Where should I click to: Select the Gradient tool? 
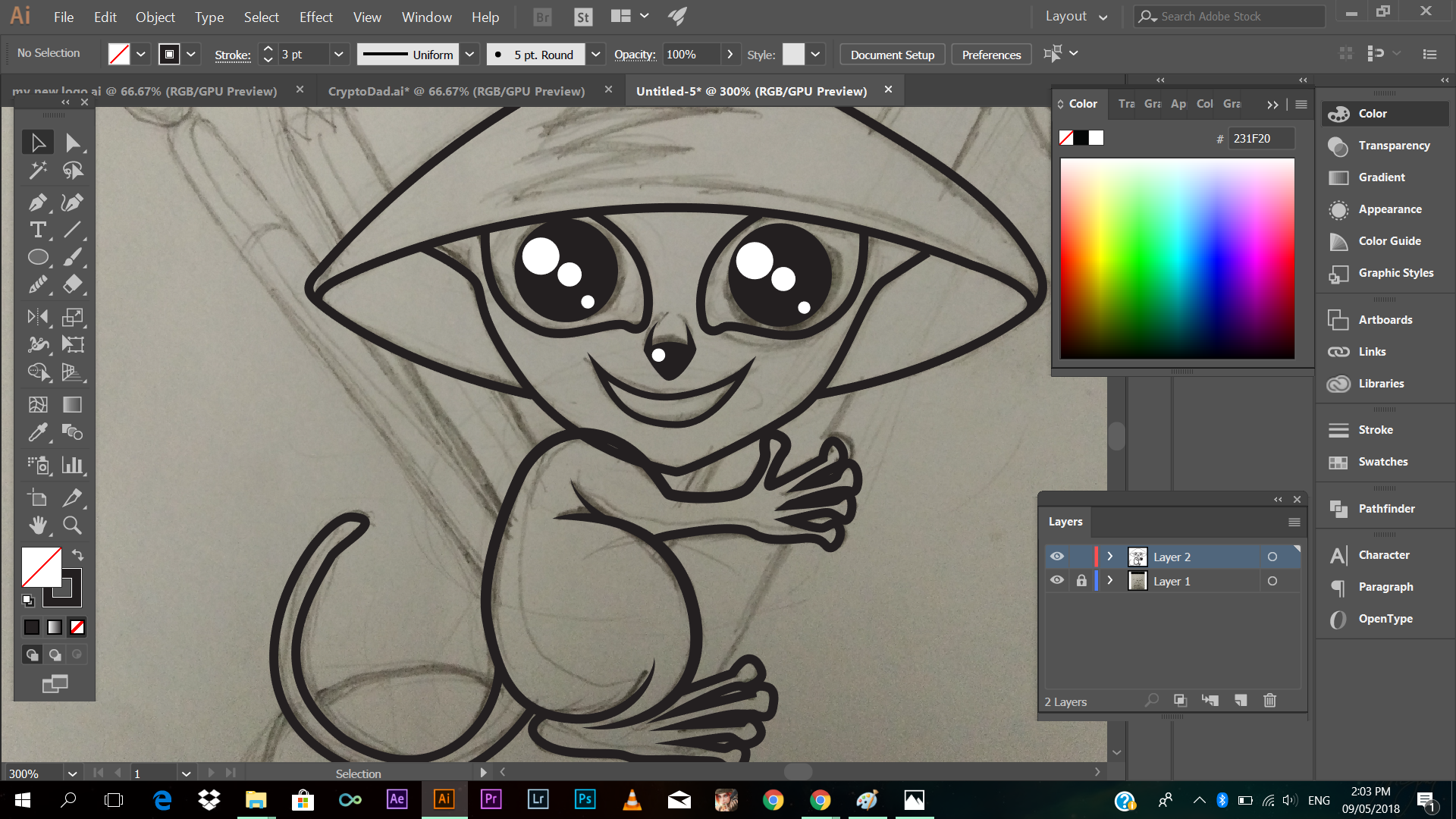point(73,405)
